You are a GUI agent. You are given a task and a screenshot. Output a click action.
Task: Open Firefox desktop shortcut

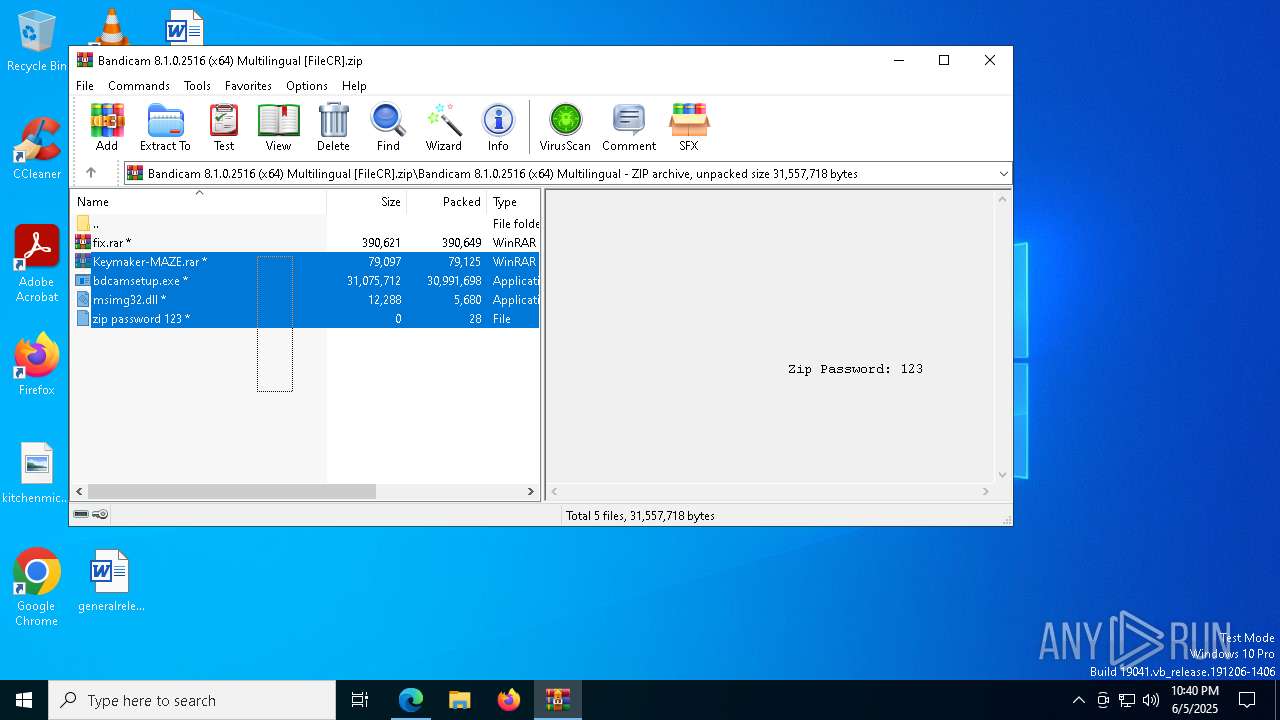tap(37, 365)
